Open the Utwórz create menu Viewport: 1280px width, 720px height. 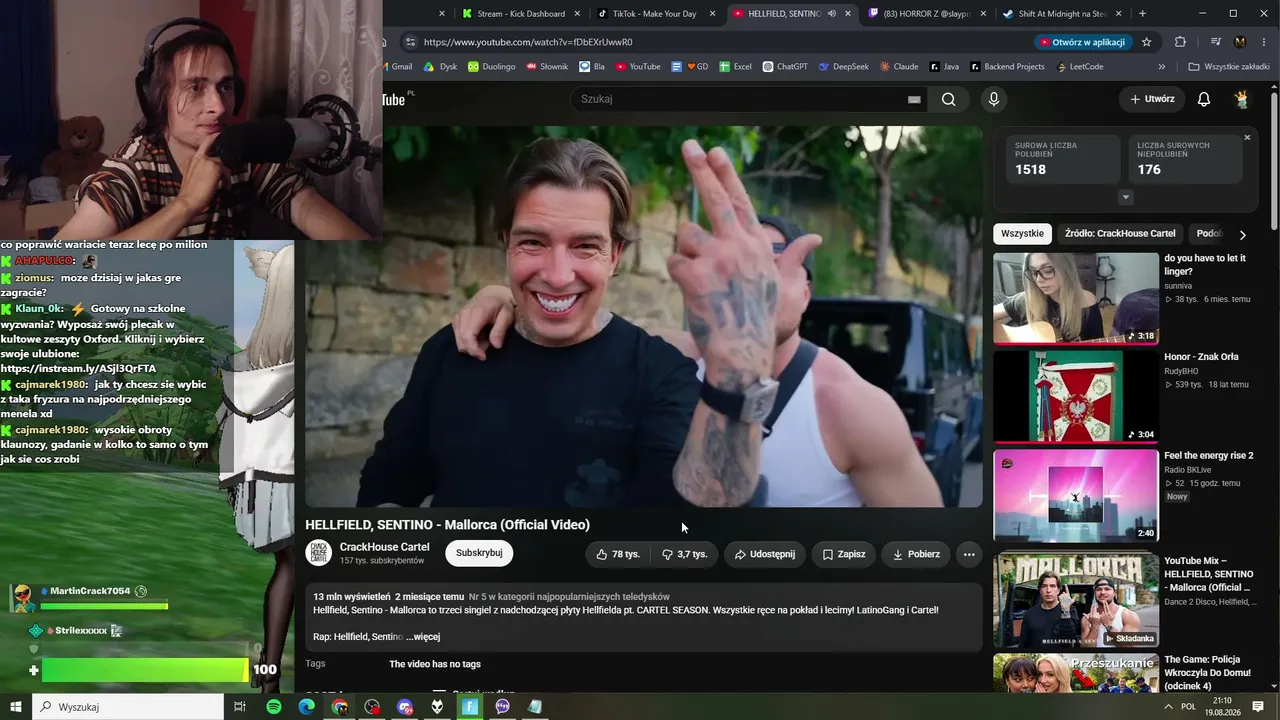[x=1152, y=99]
